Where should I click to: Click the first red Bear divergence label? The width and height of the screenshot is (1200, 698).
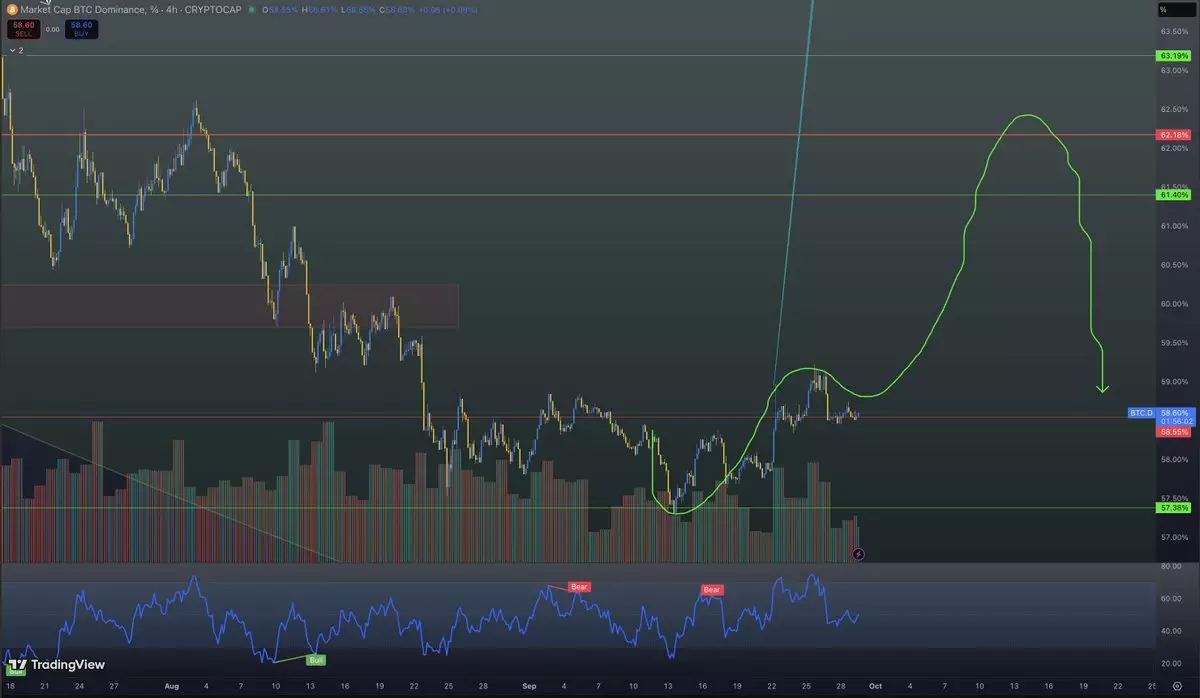tap(578, 586)
